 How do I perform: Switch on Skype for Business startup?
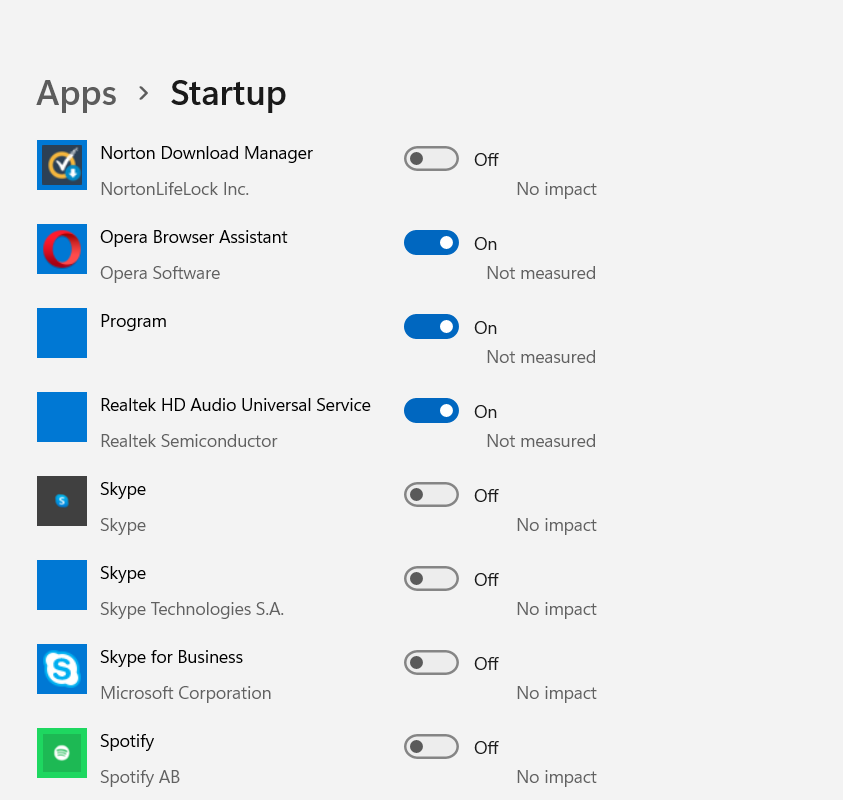click(x=431, y=662)
